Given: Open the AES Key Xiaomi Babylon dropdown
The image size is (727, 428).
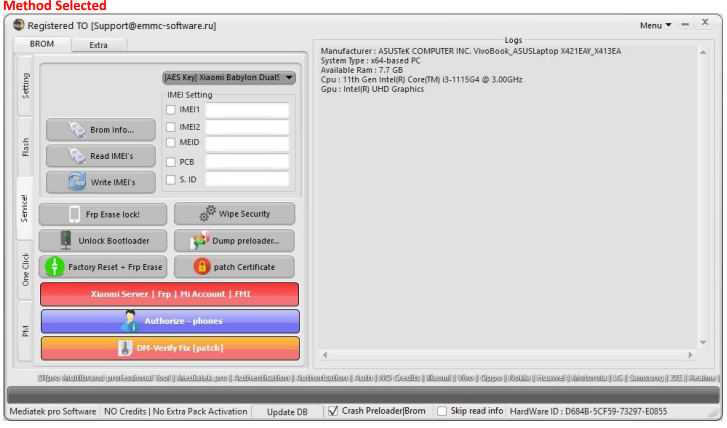Looking at the screenshot, I should click(x=229, y=77).
